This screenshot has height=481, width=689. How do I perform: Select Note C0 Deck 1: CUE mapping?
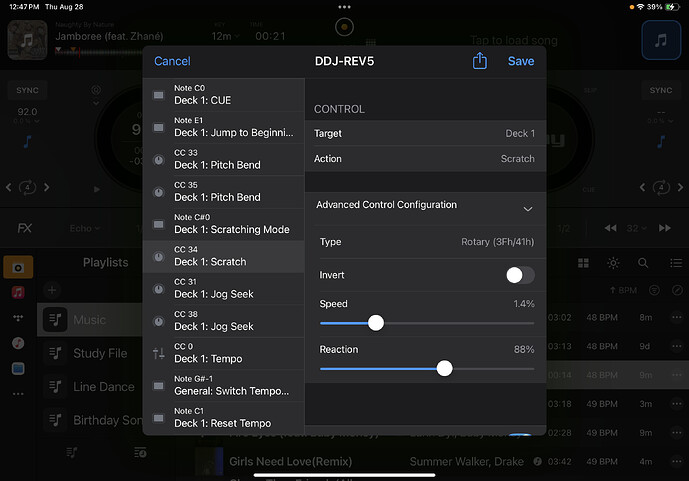[224, 95]
